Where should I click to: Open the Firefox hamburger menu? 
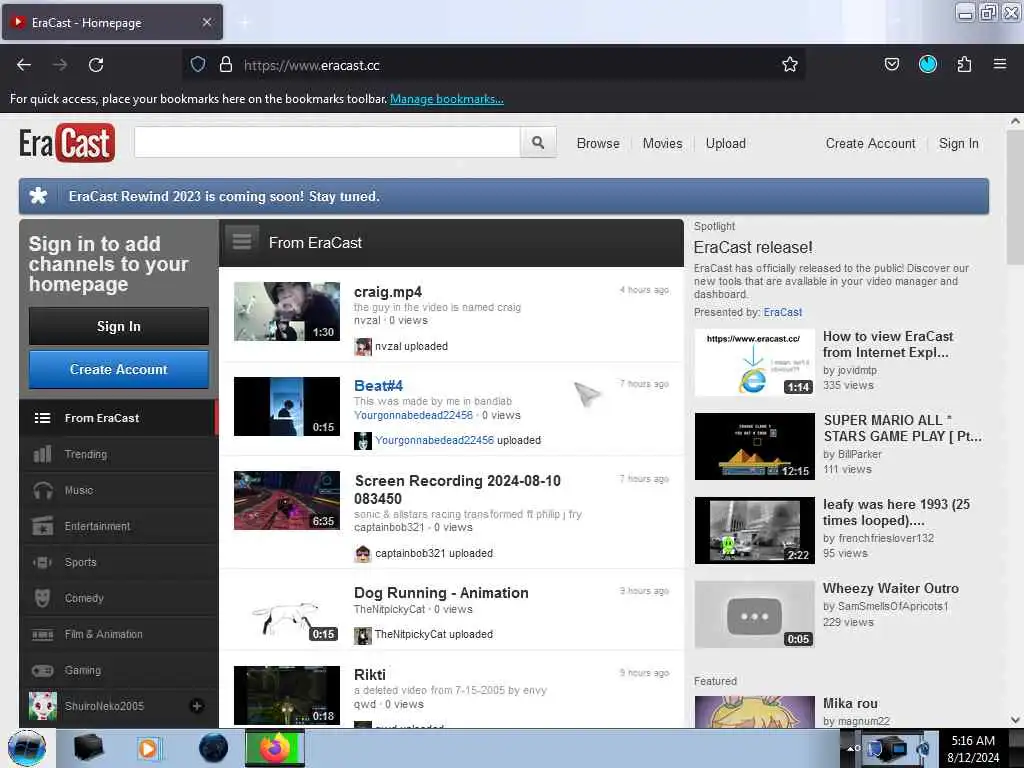tap(1000, 64)
